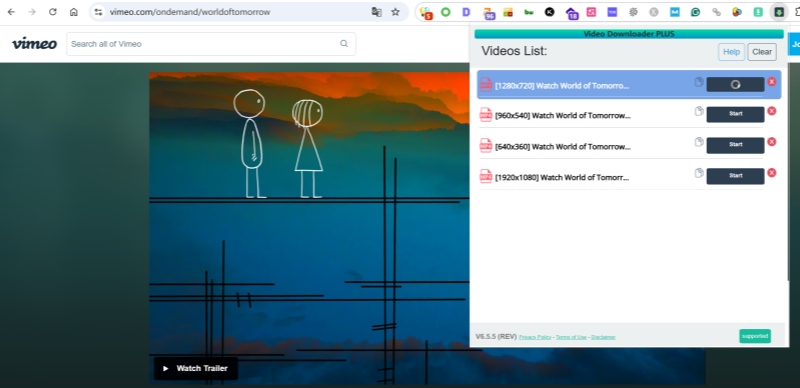Click the loading button on 1280x720 row
This screenshot has height=388, width=800.
(x=735, y=85)
